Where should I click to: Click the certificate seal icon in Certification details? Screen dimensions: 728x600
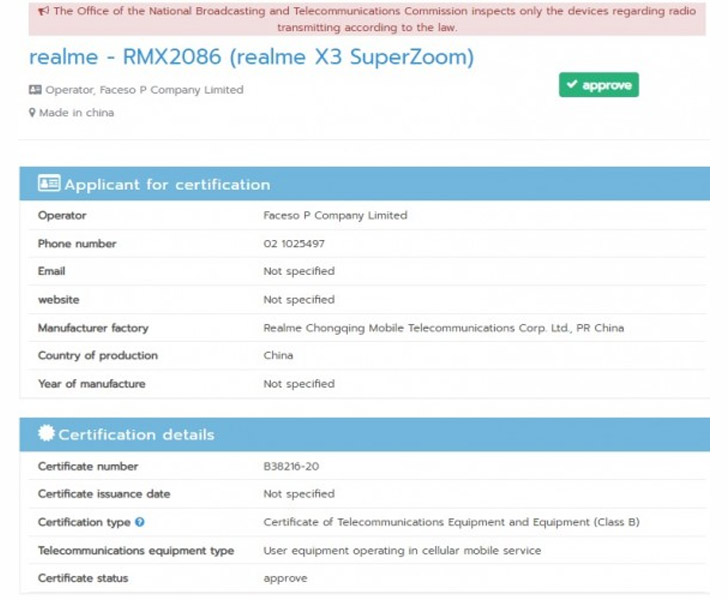pos(46,433)
